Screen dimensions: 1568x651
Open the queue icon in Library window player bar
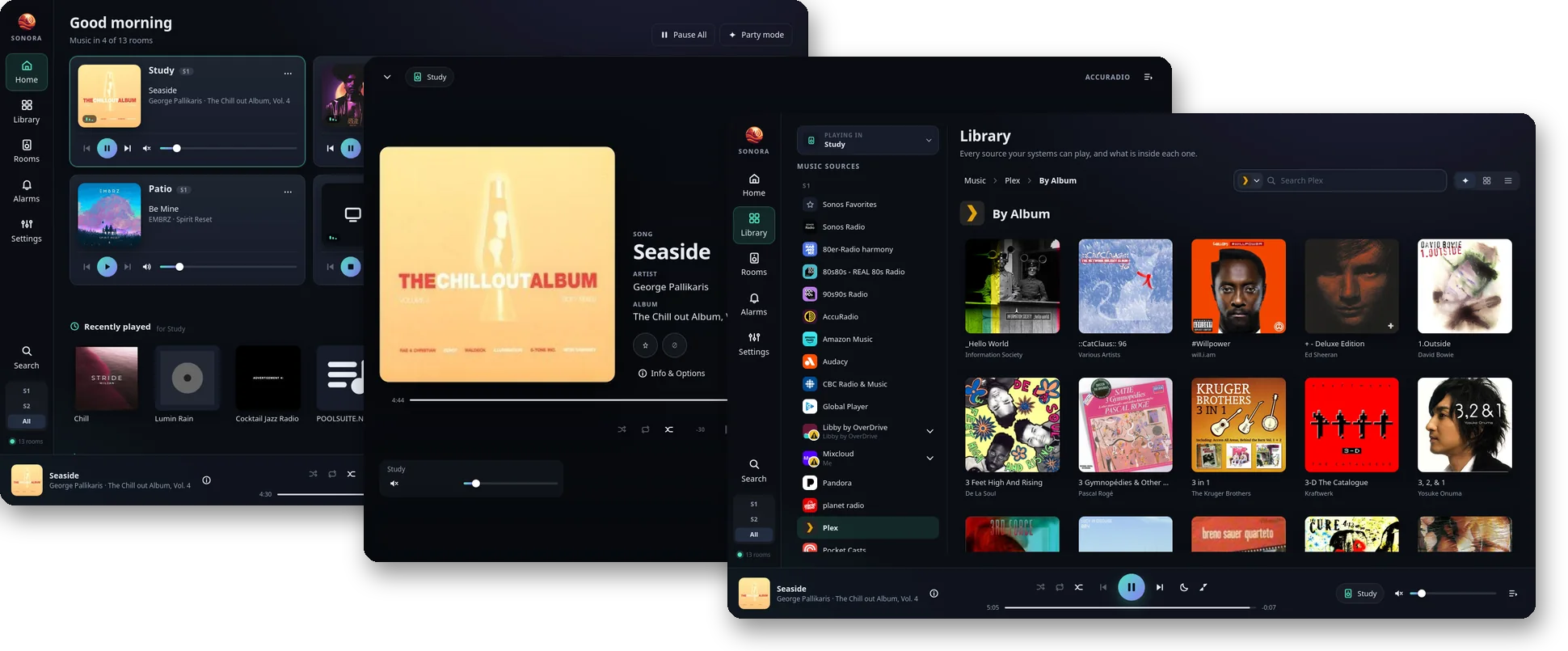pyautogui.click(x=1512, y=594)
